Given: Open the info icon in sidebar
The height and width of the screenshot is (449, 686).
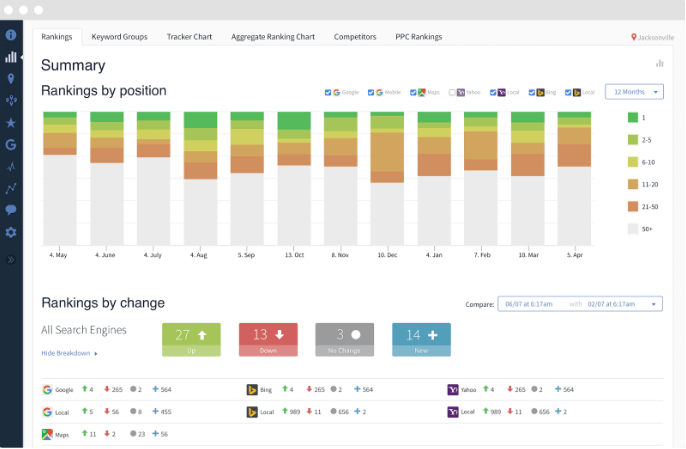Looking at the screenshot, I should (11, 35).
